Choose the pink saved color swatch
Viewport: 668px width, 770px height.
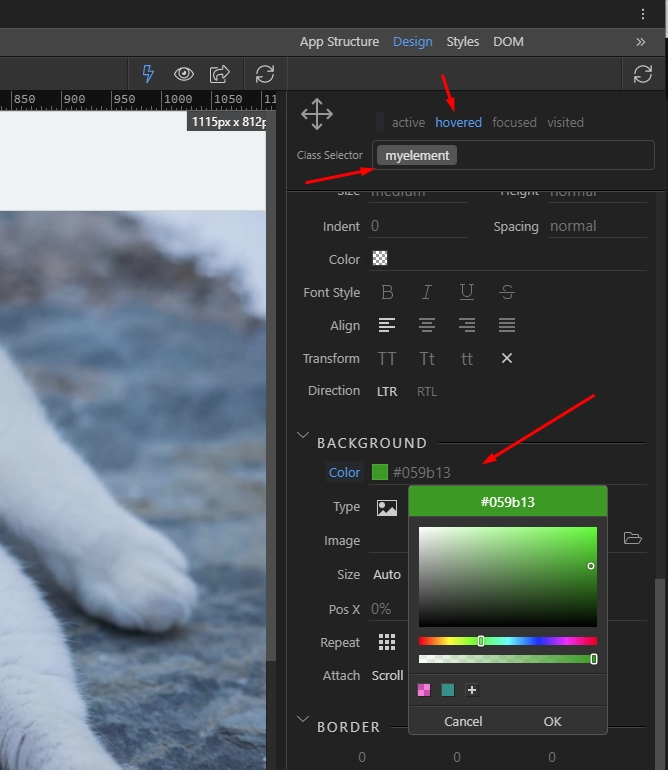[424, 690]
